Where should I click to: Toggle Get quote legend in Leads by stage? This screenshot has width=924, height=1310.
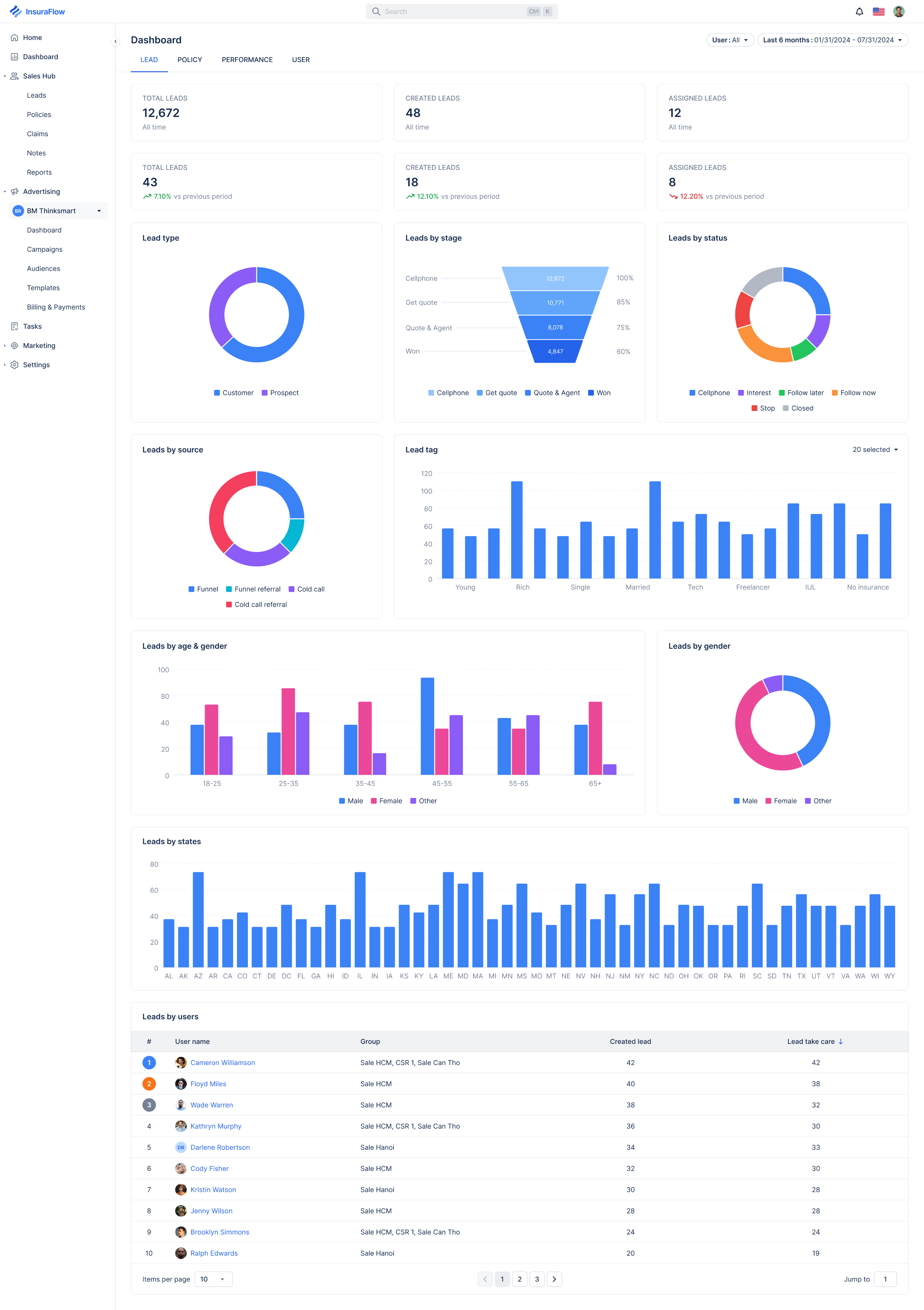click(496, 392)
